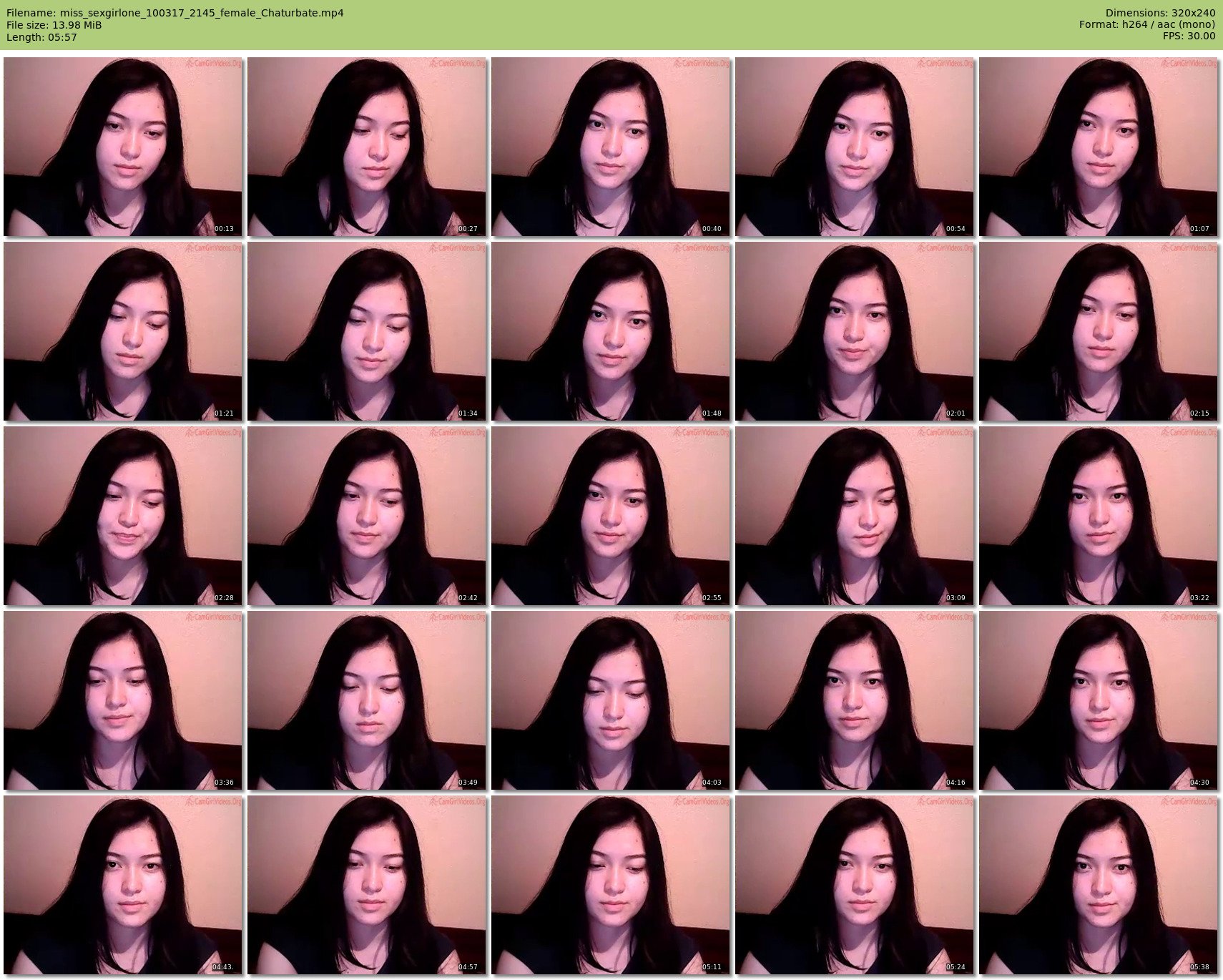
Task: Click the thumbnail at timestamp 05:24
Action: pyautogui.click(x=855, y=885)
